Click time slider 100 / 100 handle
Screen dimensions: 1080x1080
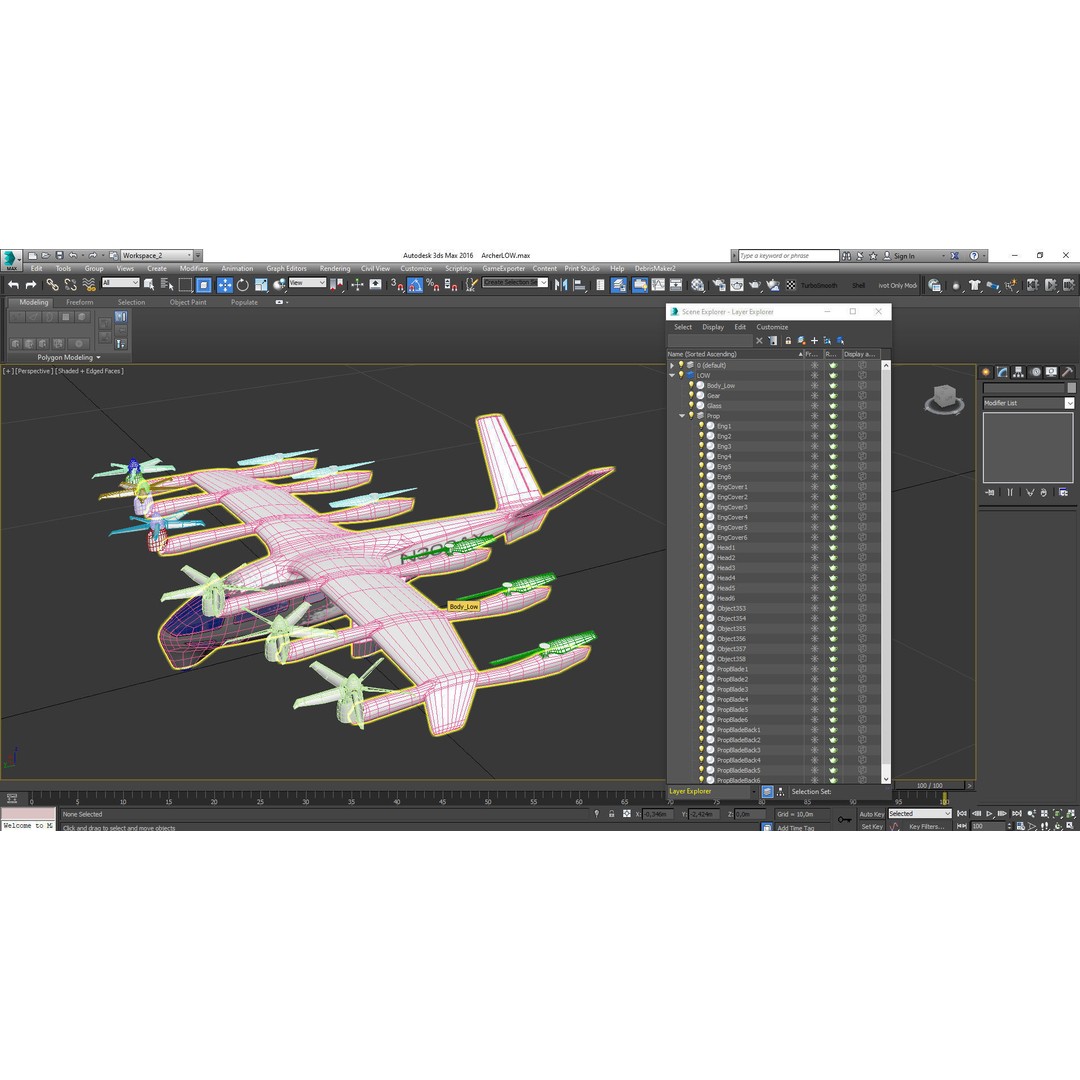[x=929, y=786]
